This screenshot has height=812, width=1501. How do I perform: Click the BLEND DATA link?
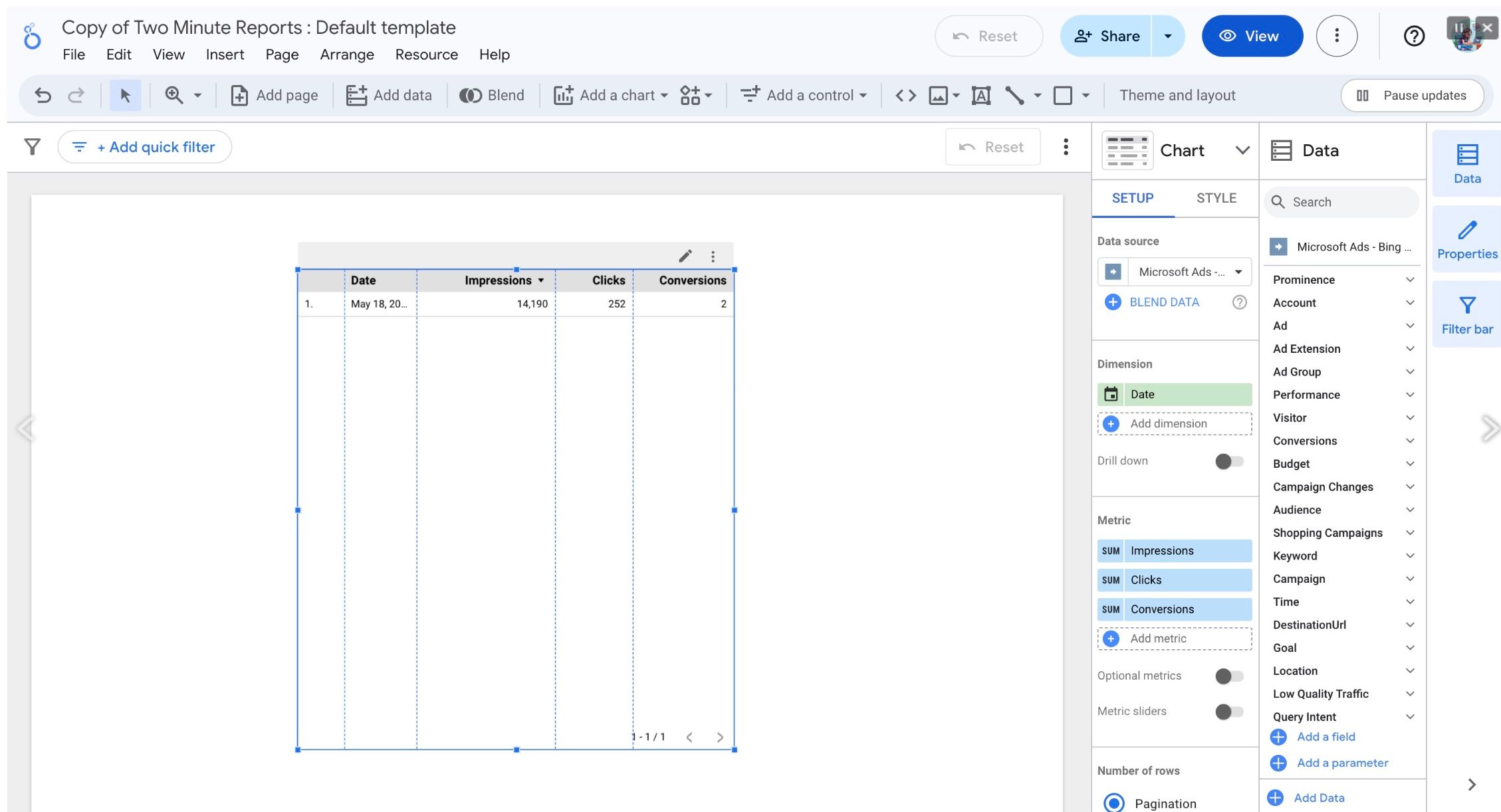pyautogui.click(x=1164, y=302)
